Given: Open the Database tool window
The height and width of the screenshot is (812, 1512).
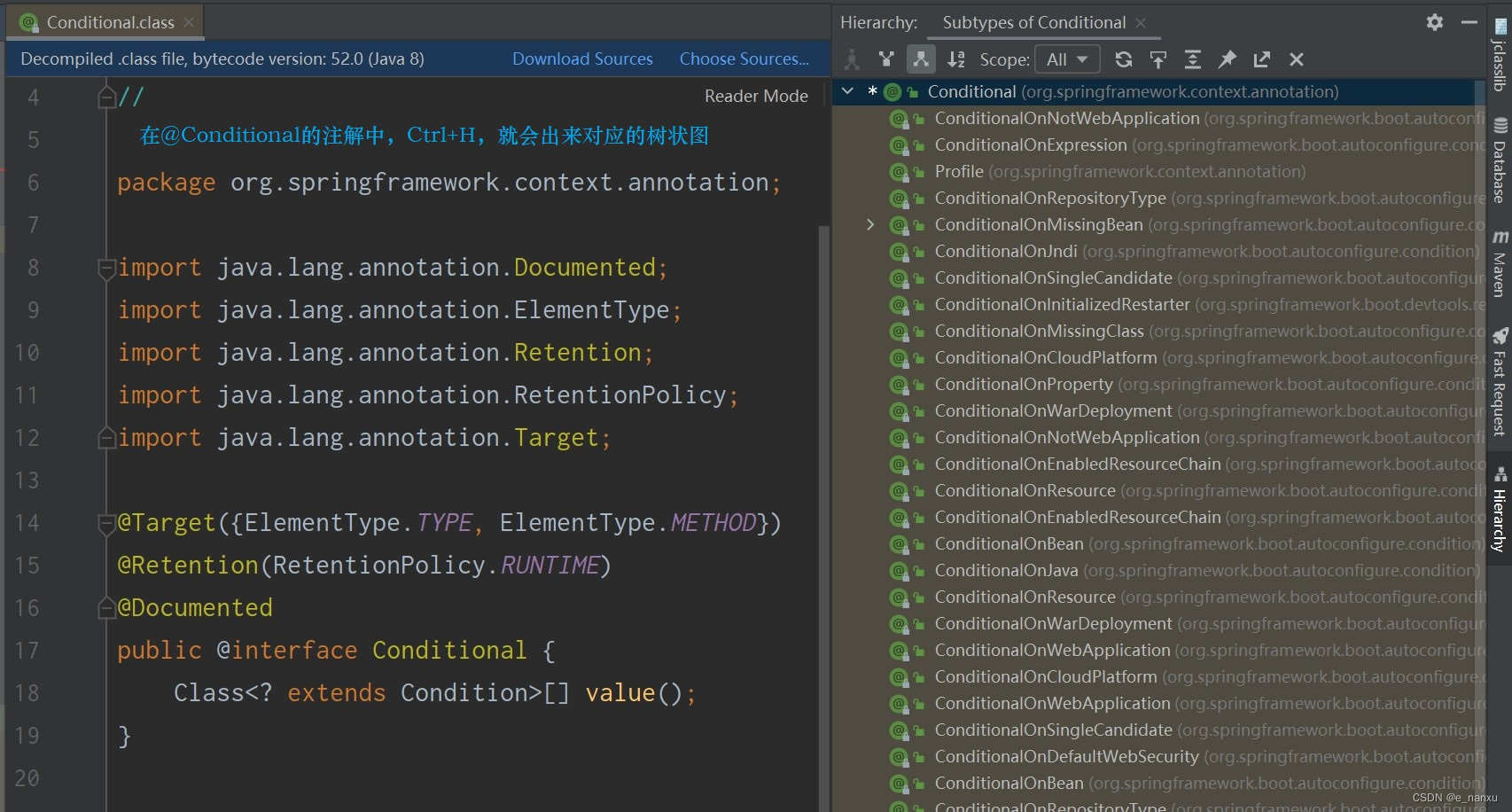Looking at the screenshot, I should pos(1500,161).
